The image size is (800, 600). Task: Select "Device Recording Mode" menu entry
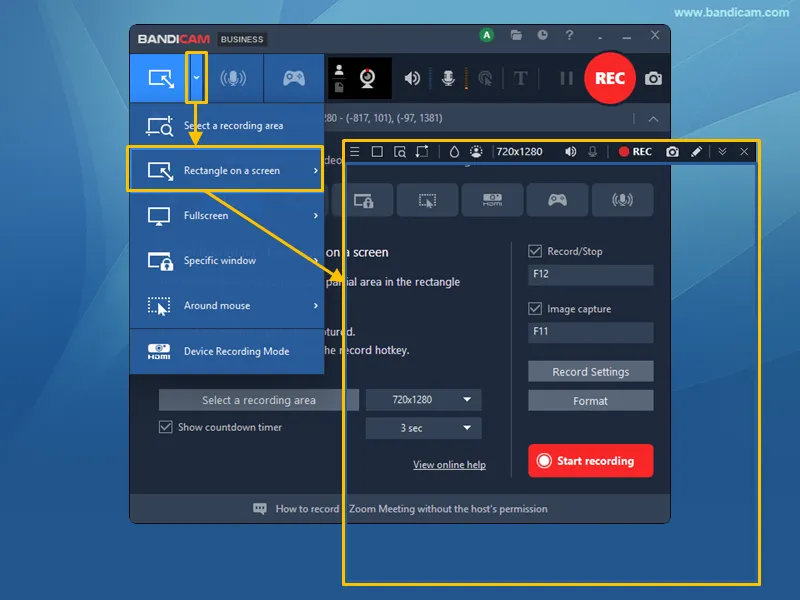point(227,351)
